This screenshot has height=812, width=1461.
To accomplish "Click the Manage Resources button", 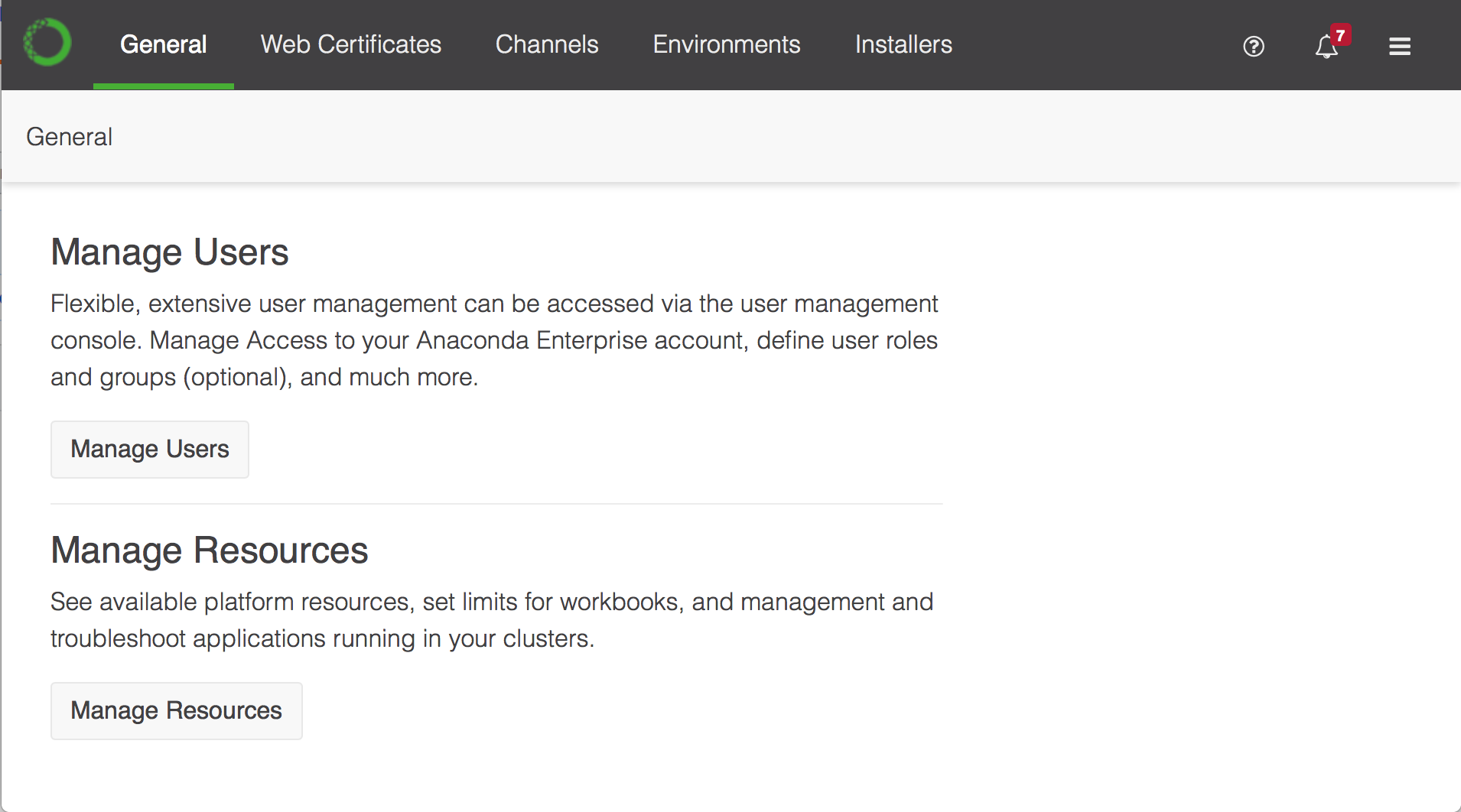I will [177, 711].
